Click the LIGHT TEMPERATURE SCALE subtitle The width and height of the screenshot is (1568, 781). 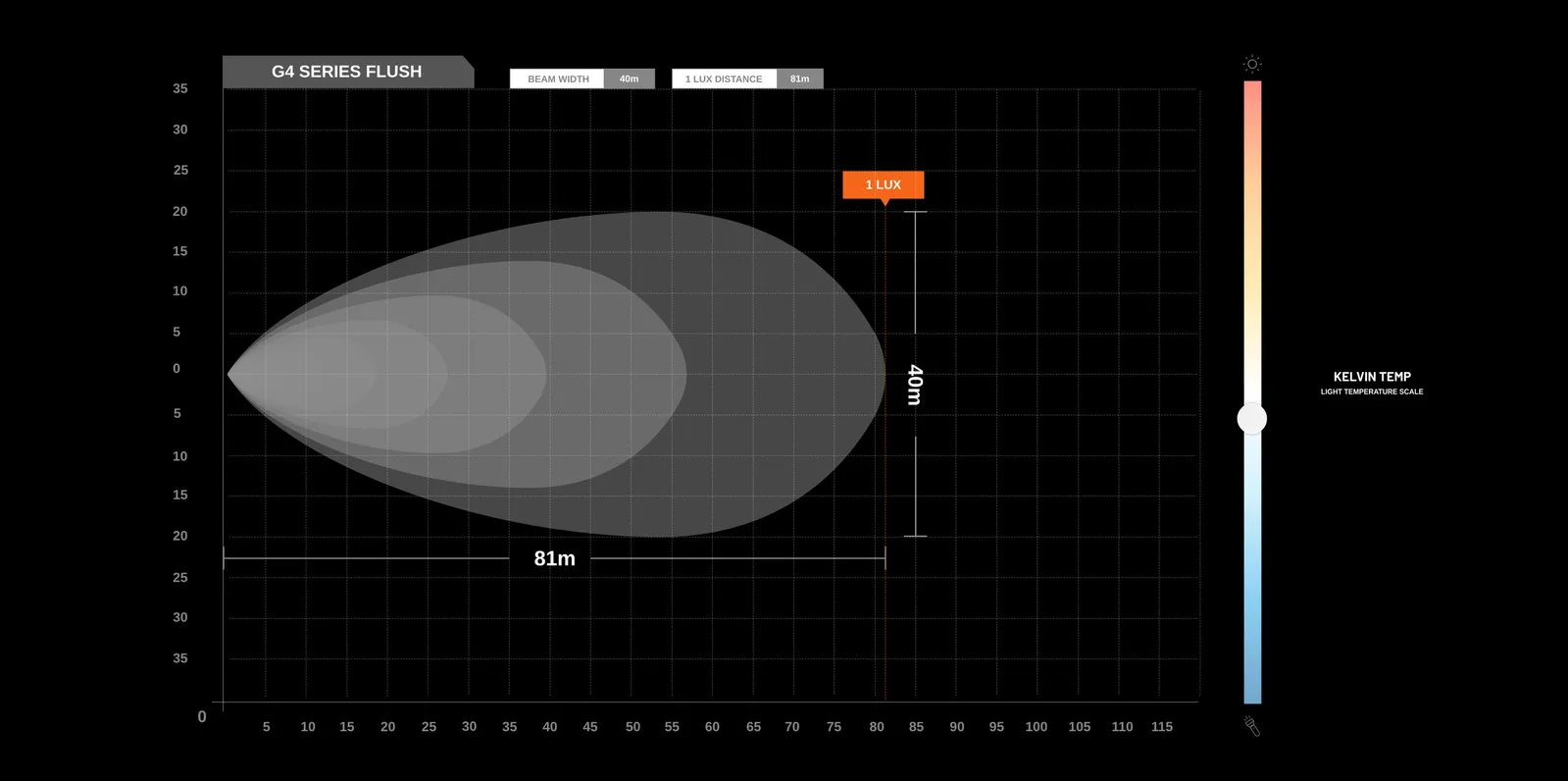coord(1371,391)
